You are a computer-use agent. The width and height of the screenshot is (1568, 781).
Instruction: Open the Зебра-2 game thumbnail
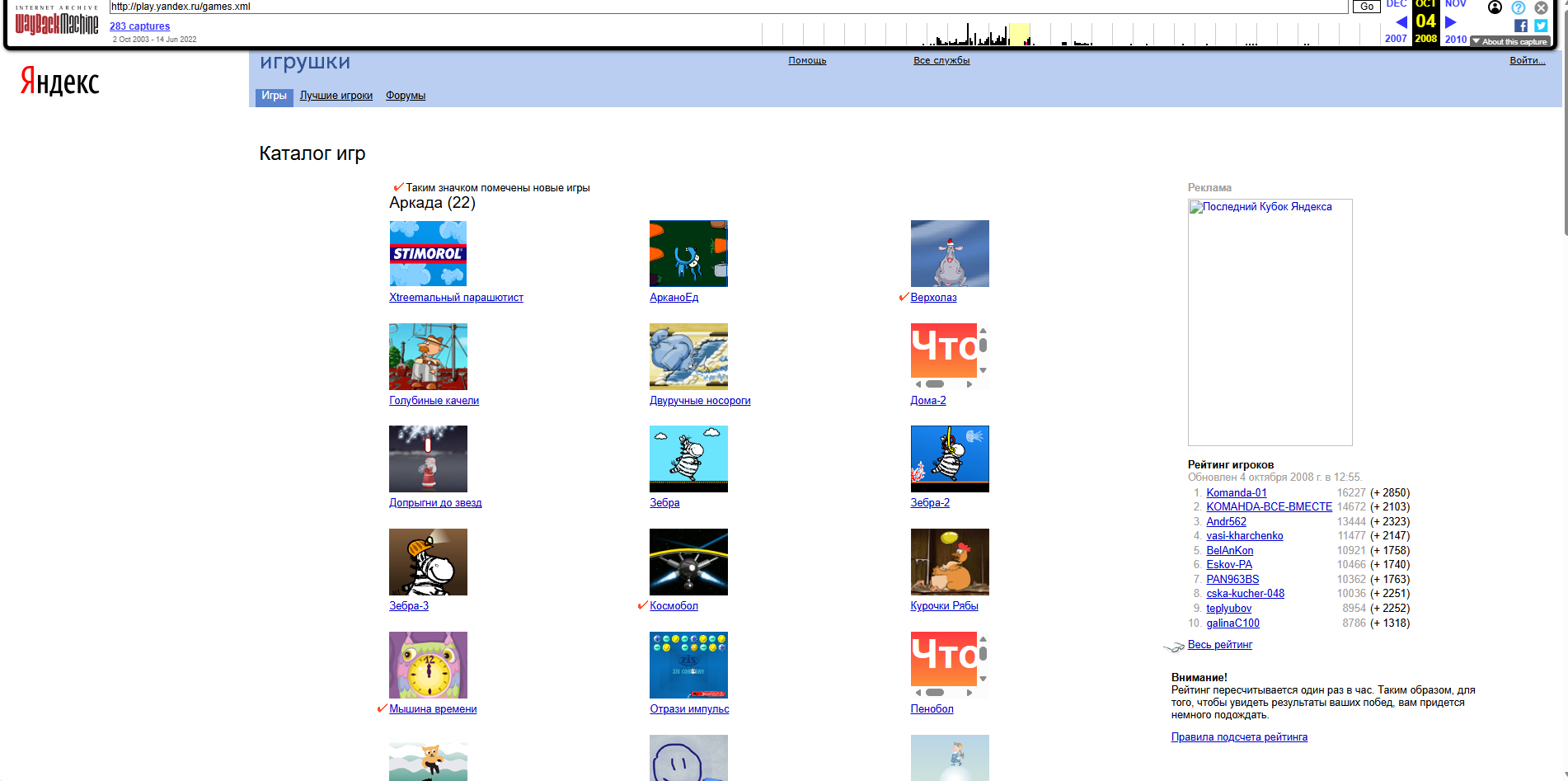[x=950, y=459]
